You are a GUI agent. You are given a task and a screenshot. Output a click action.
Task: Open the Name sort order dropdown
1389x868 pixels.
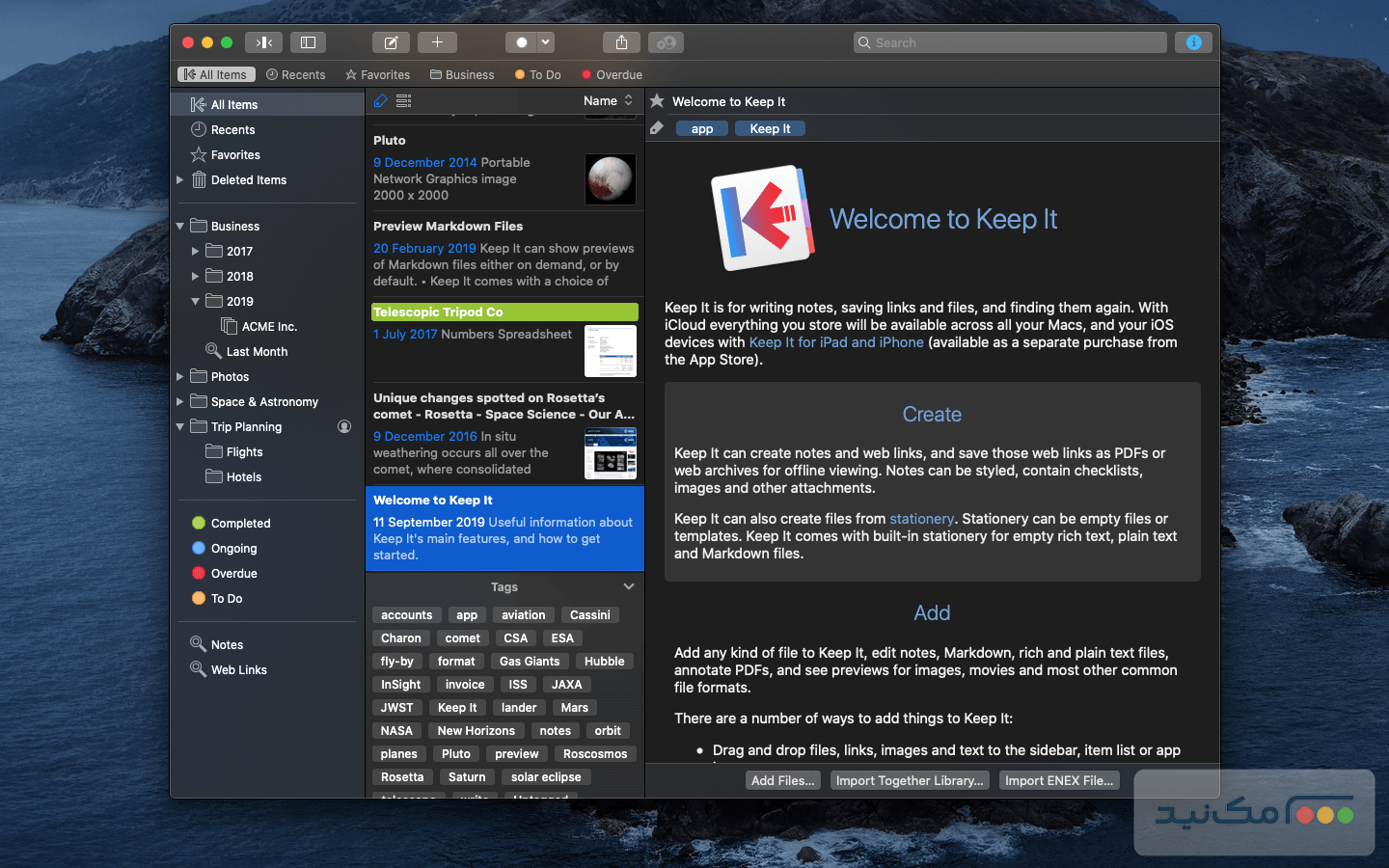coord(608,101)
